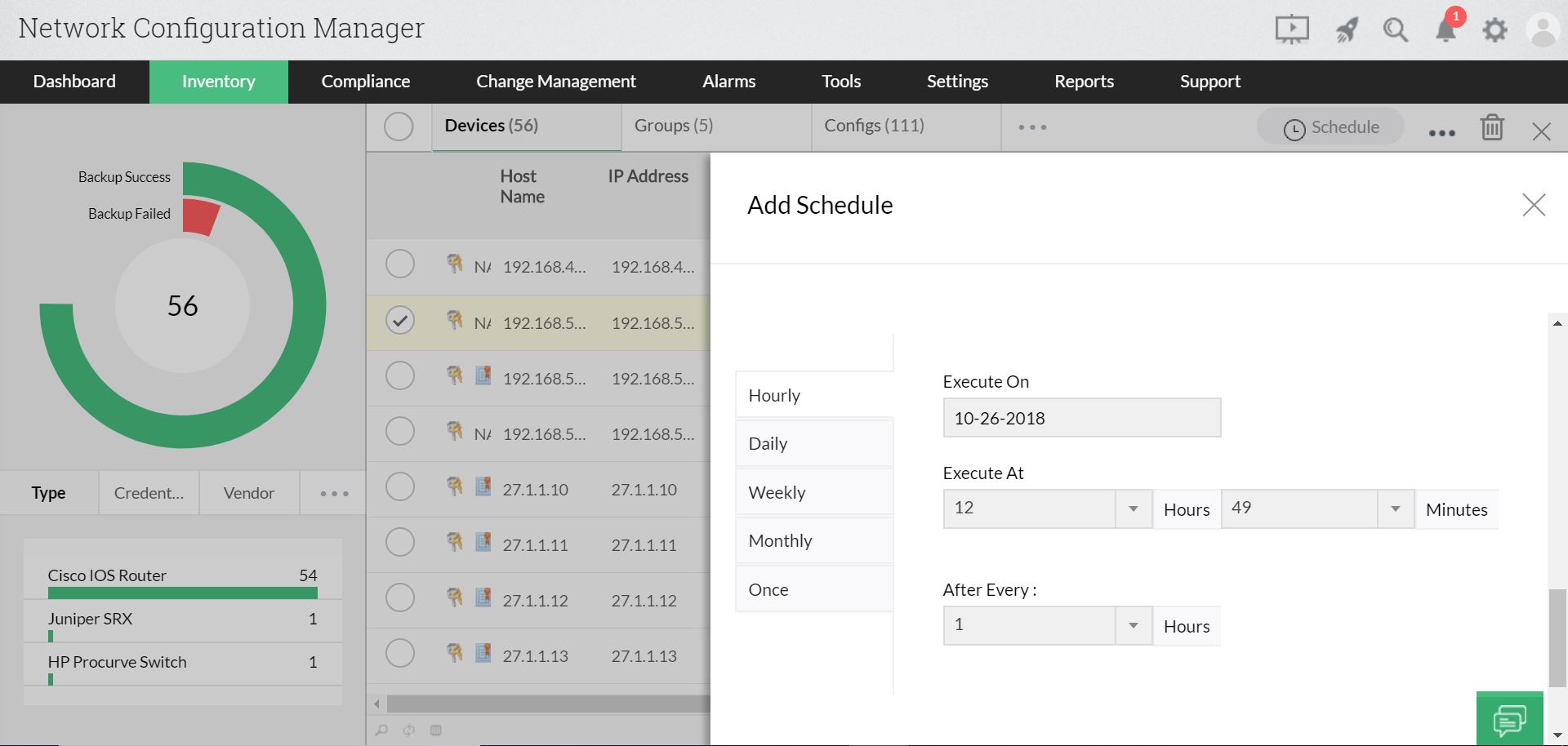Open the Execute At minutes dropdown

(1395, 508)
